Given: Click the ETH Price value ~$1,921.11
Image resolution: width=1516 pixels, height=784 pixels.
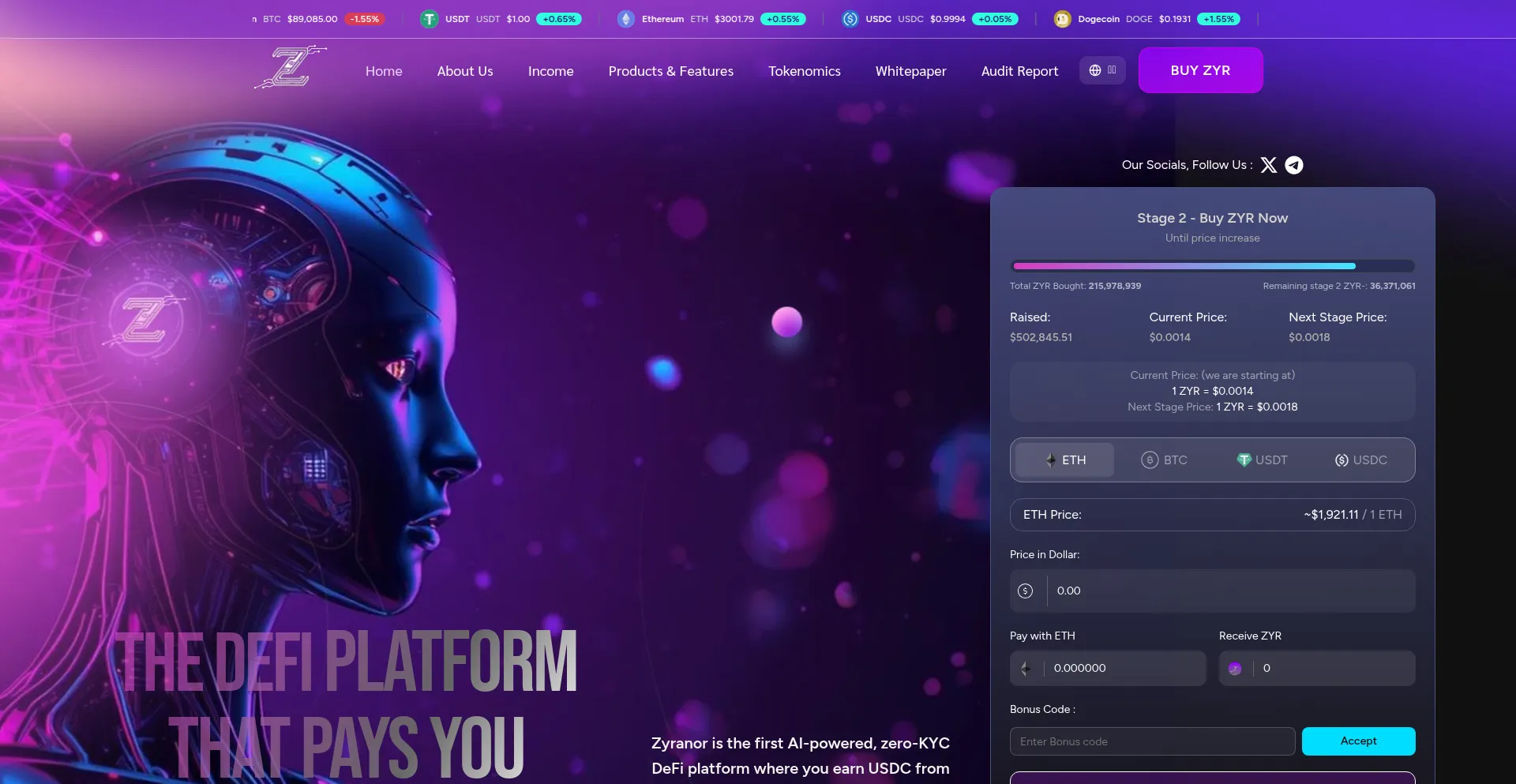Looking at the screenshot, I should [x=1331, y=515].
